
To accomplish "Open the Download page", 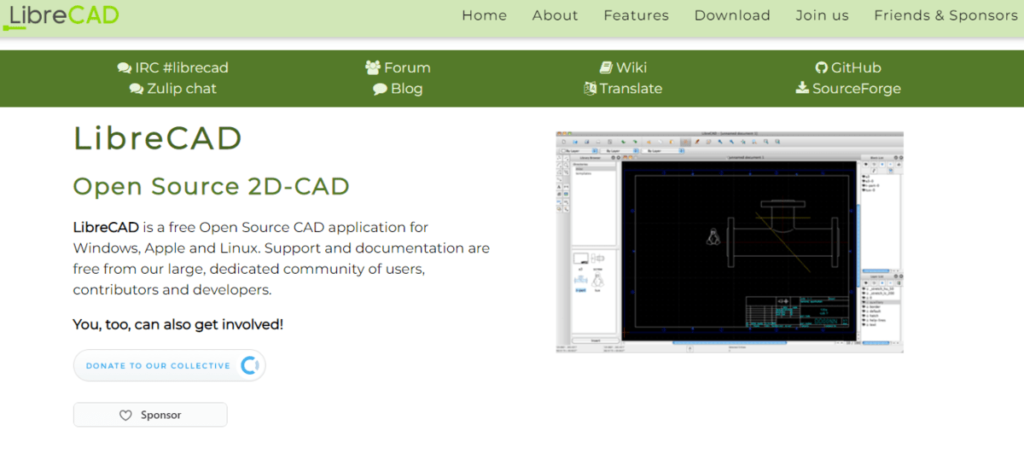I will pos(732,16).
